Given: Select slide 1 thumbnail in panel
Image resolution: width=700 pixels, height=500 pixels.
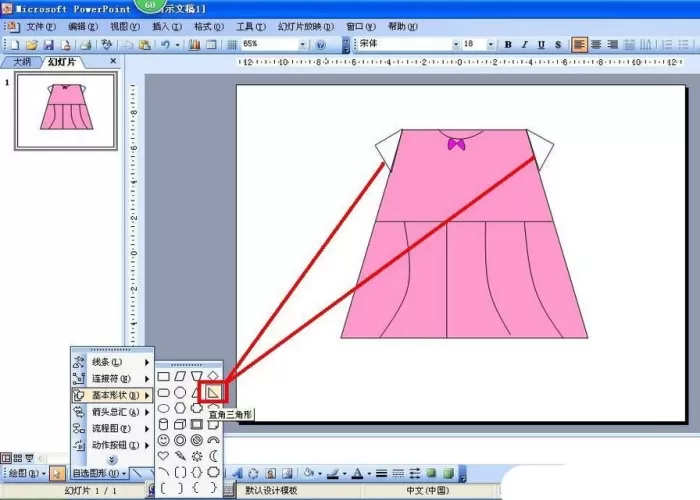Looking at the screenshot, I should pos(66,111).
